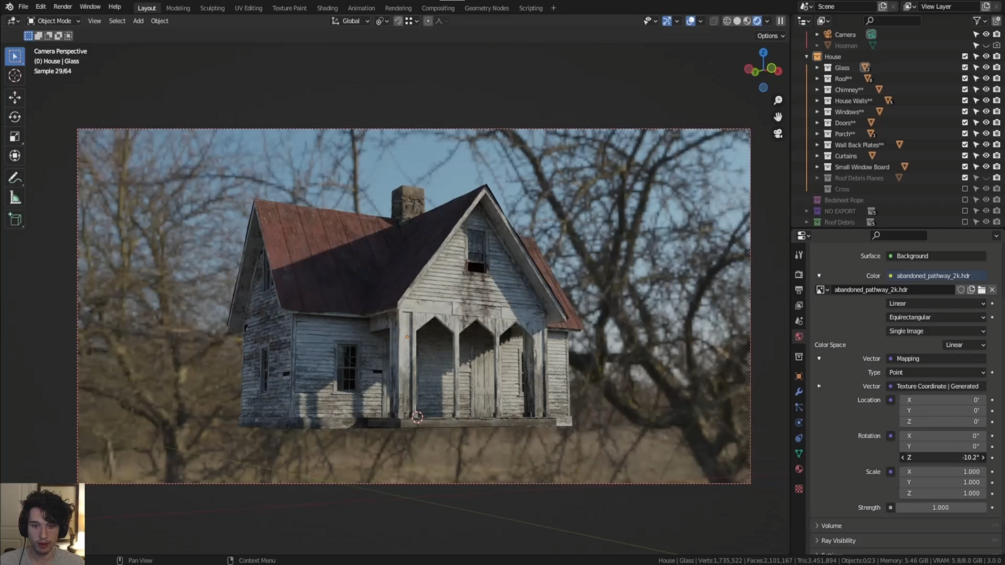Switch to the Shading workspace tab
This screenshot has width=1005, height=565.
(327, 8)
